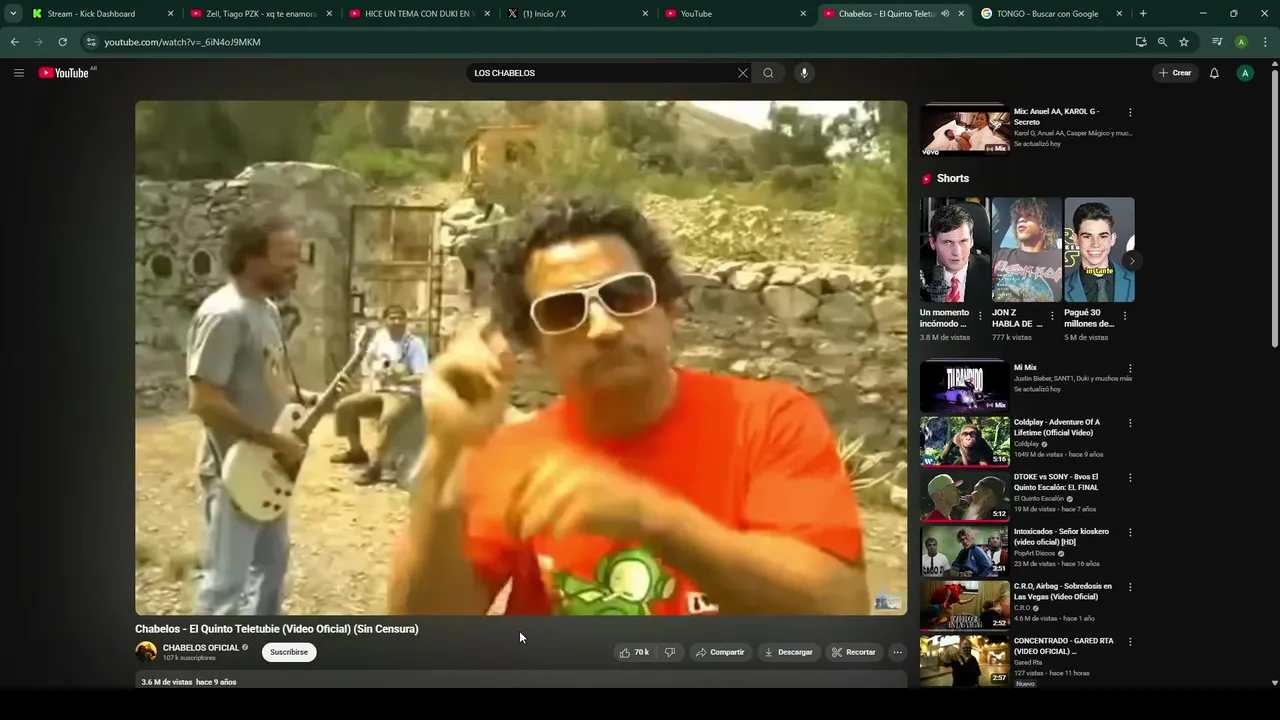Open options for the 'Pagué 30 millones' short
The height and width of the screenshot is (720, 1280).
[x=1124, y=316]
